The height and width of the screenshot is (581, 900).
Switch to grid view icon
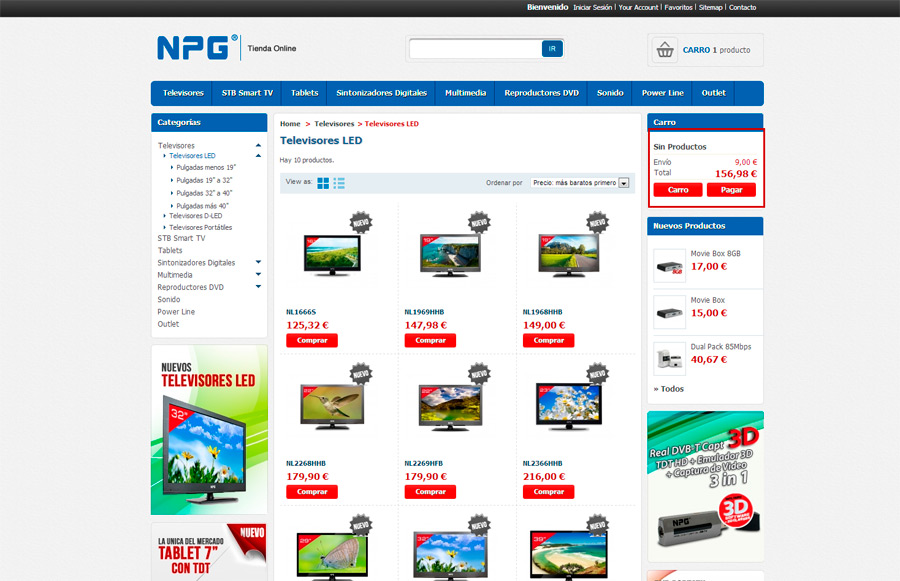point(323,183)
